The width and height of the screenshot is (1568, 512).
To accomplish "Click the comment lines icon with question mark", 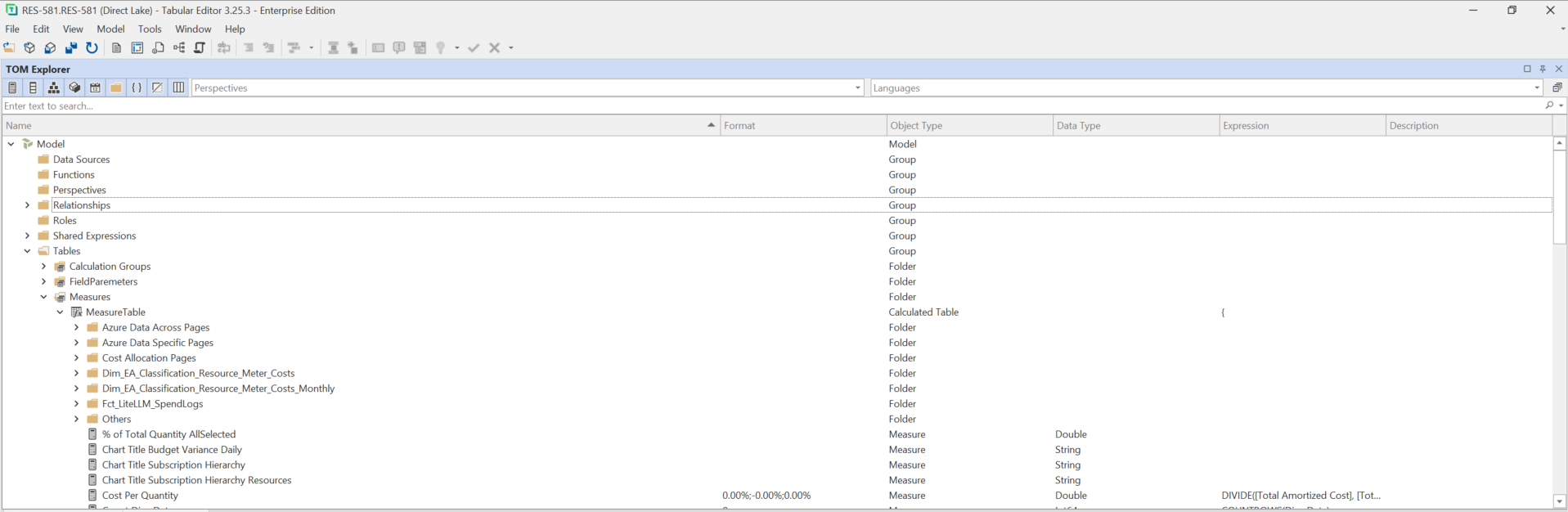I will [x=268, y=47].
